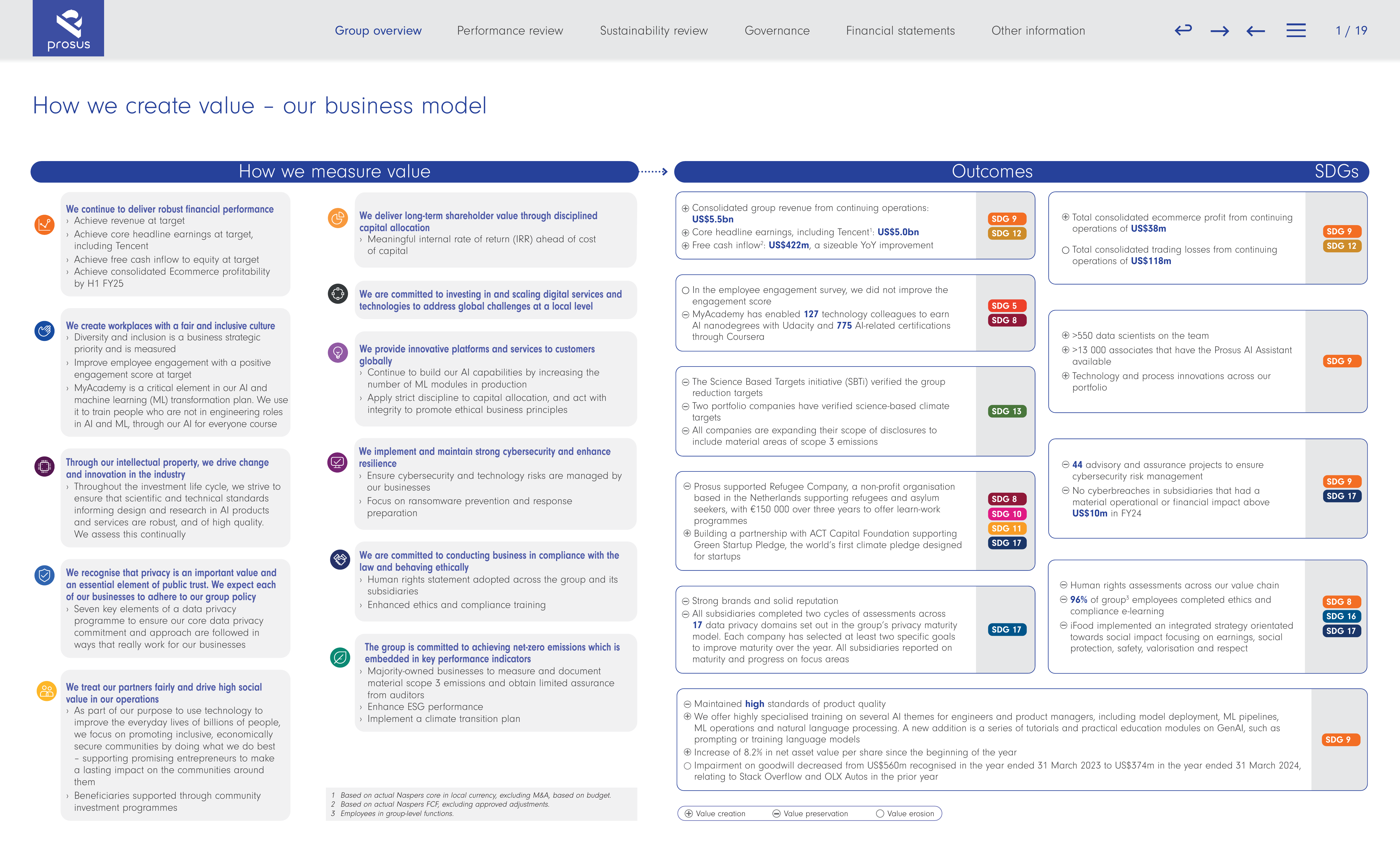Image resolution: width=1400 pixels, height=853 pixels.
Task: Click the green SDG 13 badge
Action: [x=1006, y=411]
